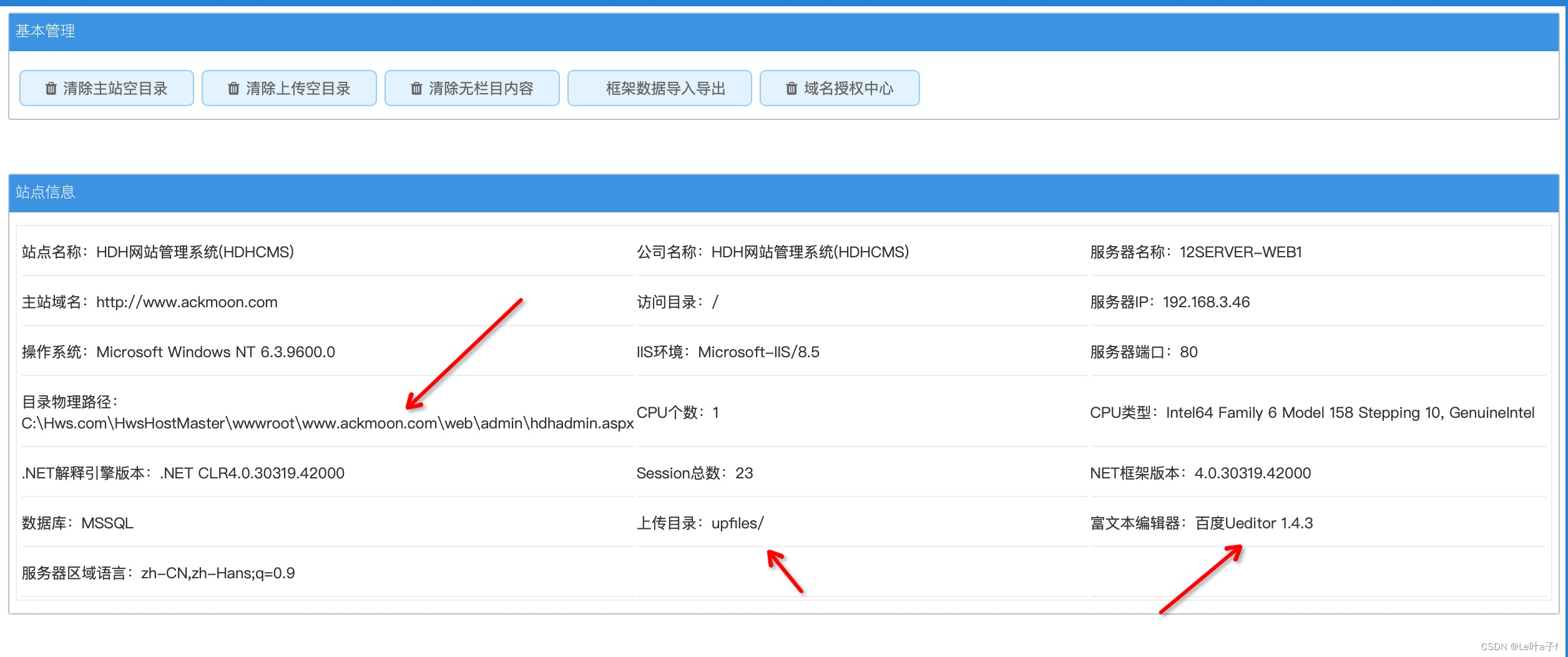Click CPU类型 Intel64 Family 6 text

coord(1350,413)
